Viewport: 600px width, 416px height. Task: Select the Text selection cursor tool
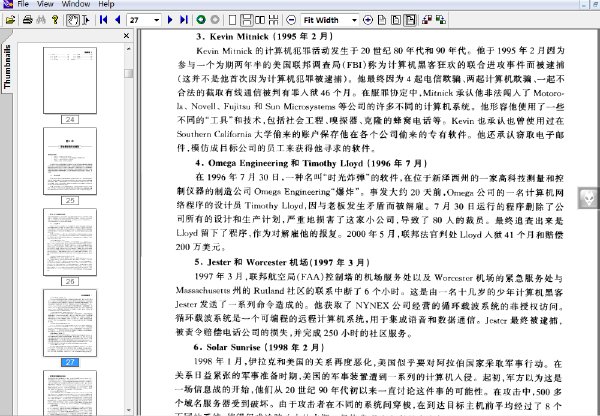tap(86, 20)
